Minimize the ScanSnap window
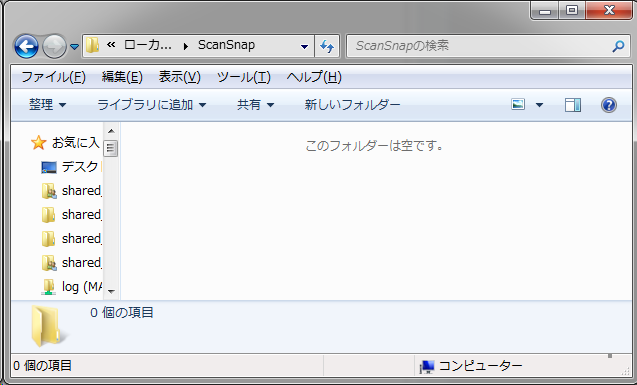Image resolution: width=637 pixels, height=385 pixels. point(545,11)
